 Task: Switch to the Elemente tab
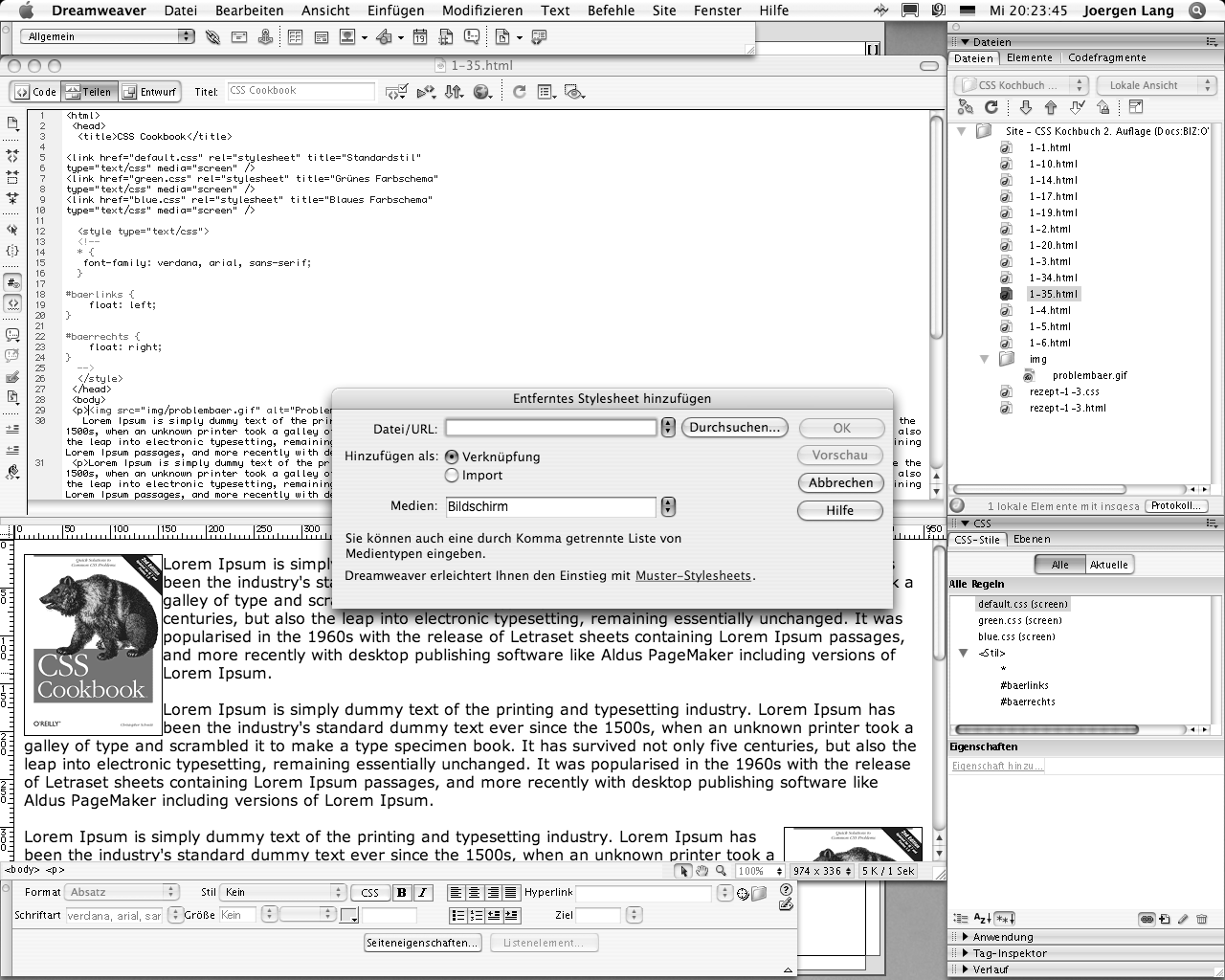click(1029, 58)
